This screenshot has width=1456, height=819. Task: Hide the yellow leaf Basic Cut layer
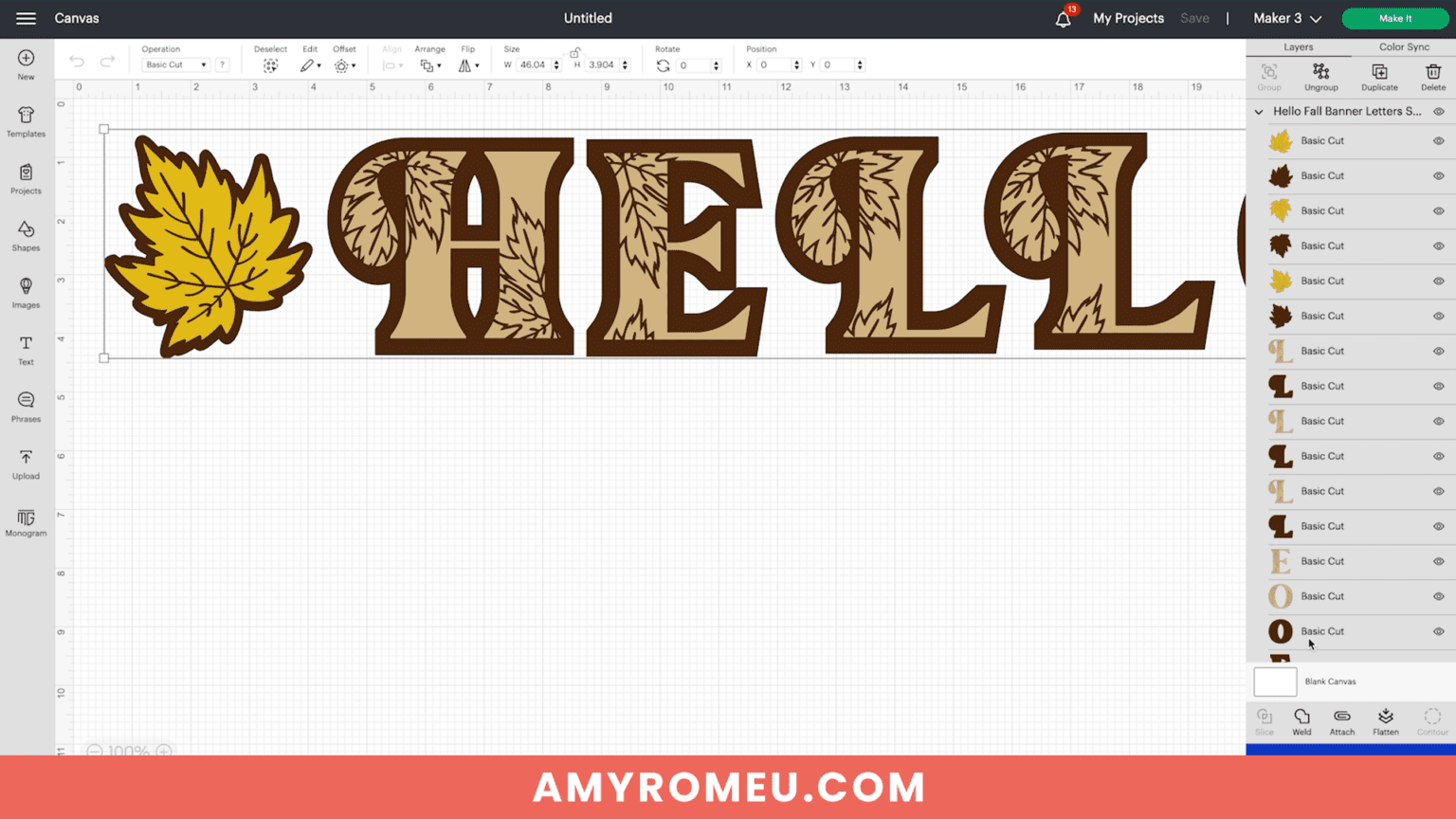(1438, 140)
